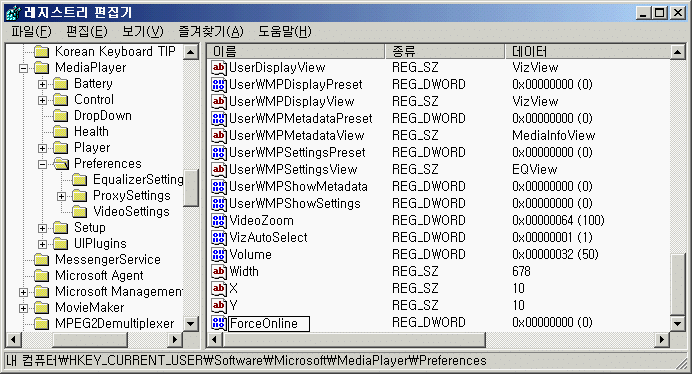Expand the ProxySettings key

pyautogui.click(x=61, y=196)
